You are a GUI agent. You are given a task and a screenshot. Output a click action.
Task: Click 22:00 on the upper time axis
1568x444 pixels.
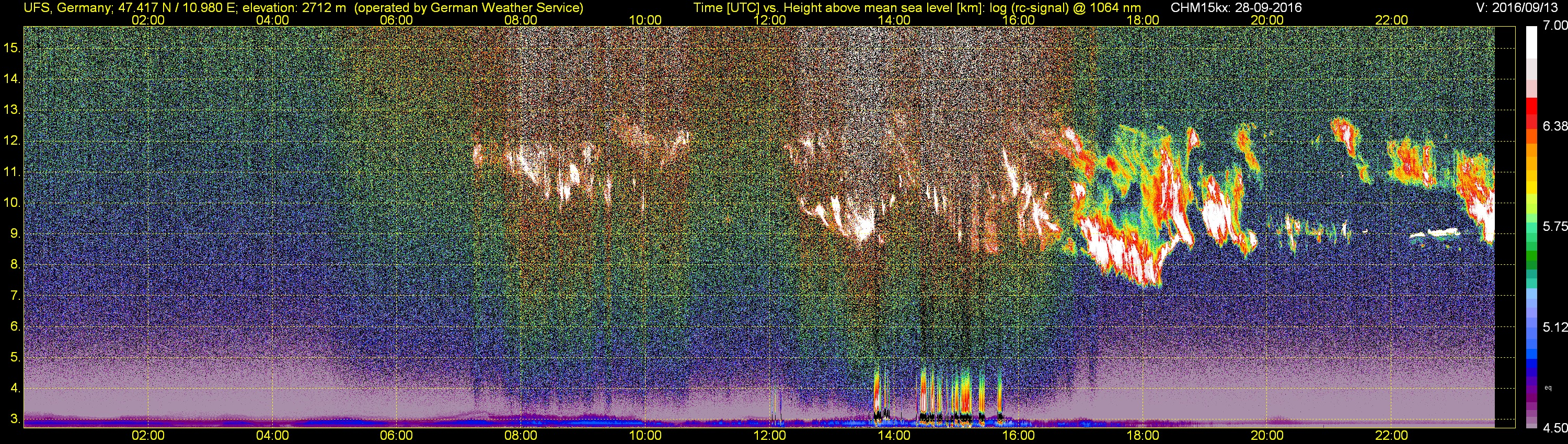(1391, 20)
